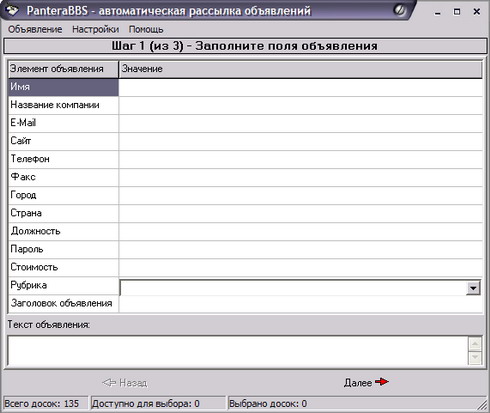Click the Всего досок: 135 status entry
490x413 pixels.
pyautogui.click(x=45, y=404)
